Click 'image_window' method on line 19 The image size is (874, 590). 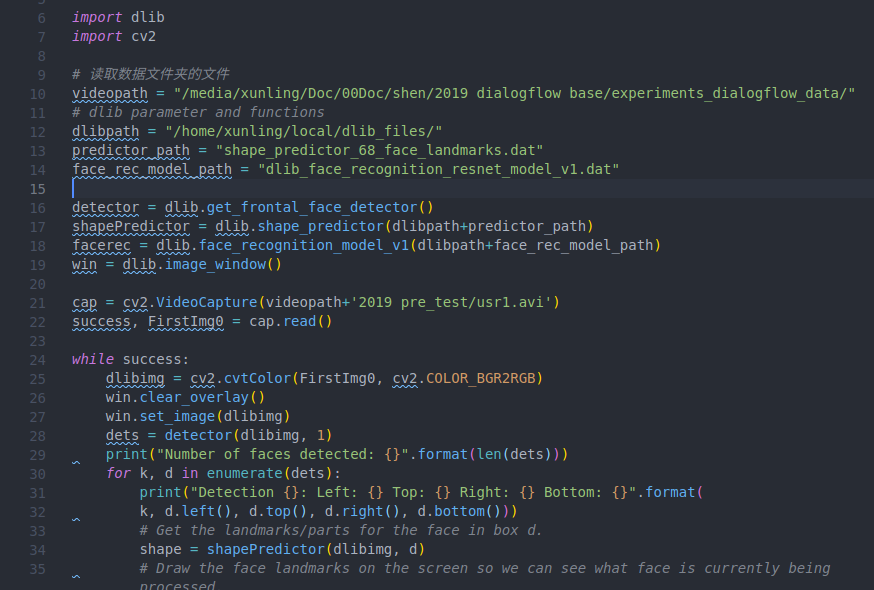(215, 264)
